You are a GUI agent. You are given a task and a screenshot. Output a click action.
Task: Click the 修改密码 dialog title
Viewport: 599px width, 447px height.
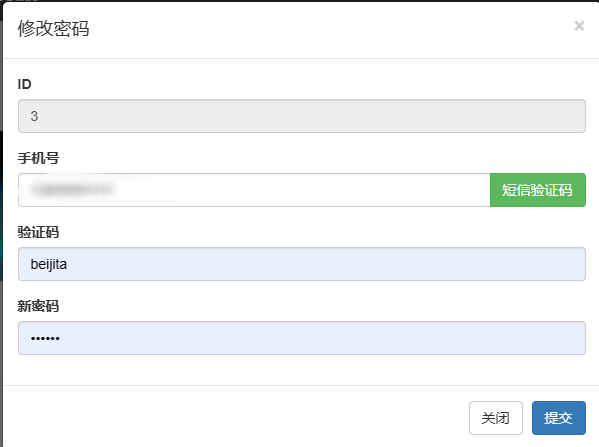click(x=53, y=29)
